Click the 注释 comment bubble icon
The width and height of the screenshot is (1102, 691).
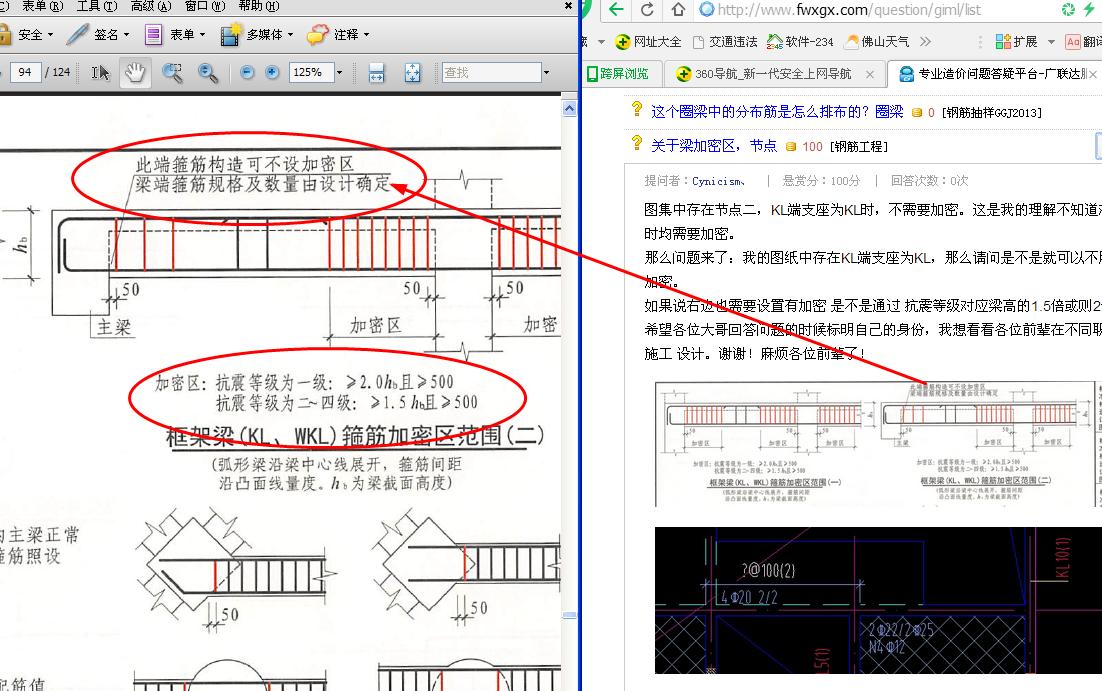coord(317,34)
